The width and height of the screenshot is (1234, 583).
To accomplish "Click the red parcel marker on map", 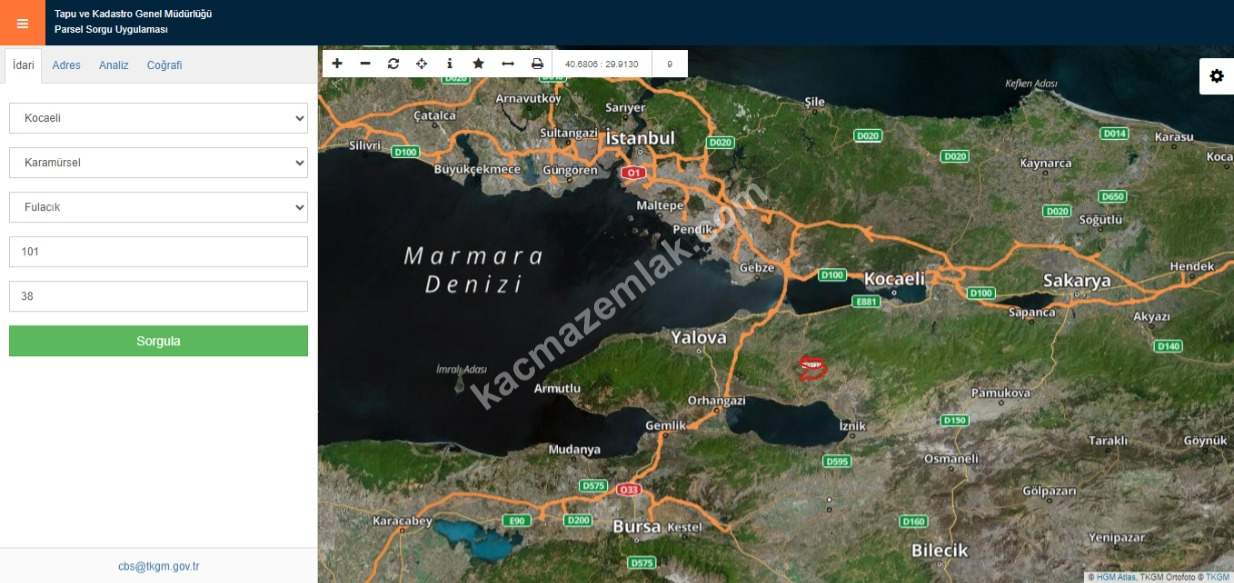I will tap(812, 368).
